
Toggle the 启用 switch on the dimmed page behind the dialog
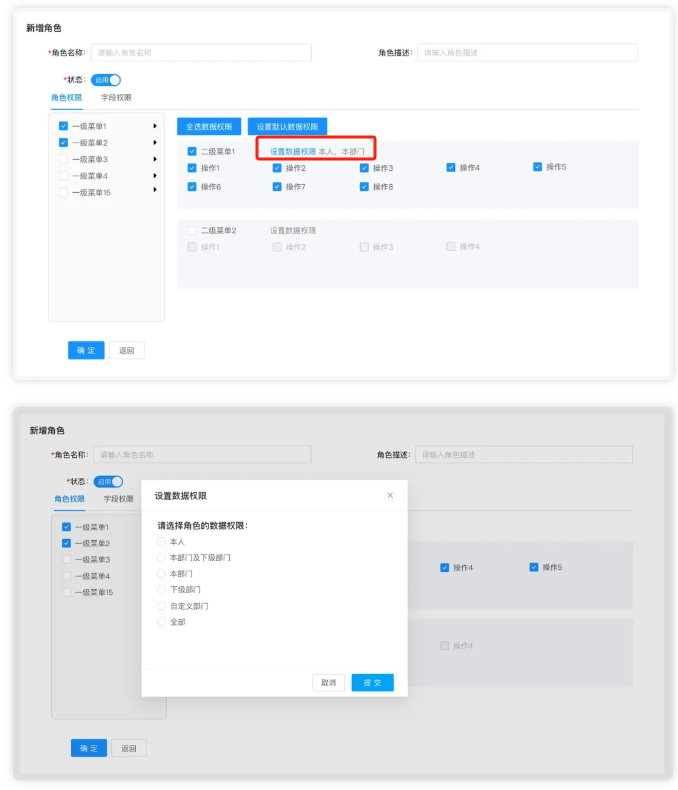point(108,482)
